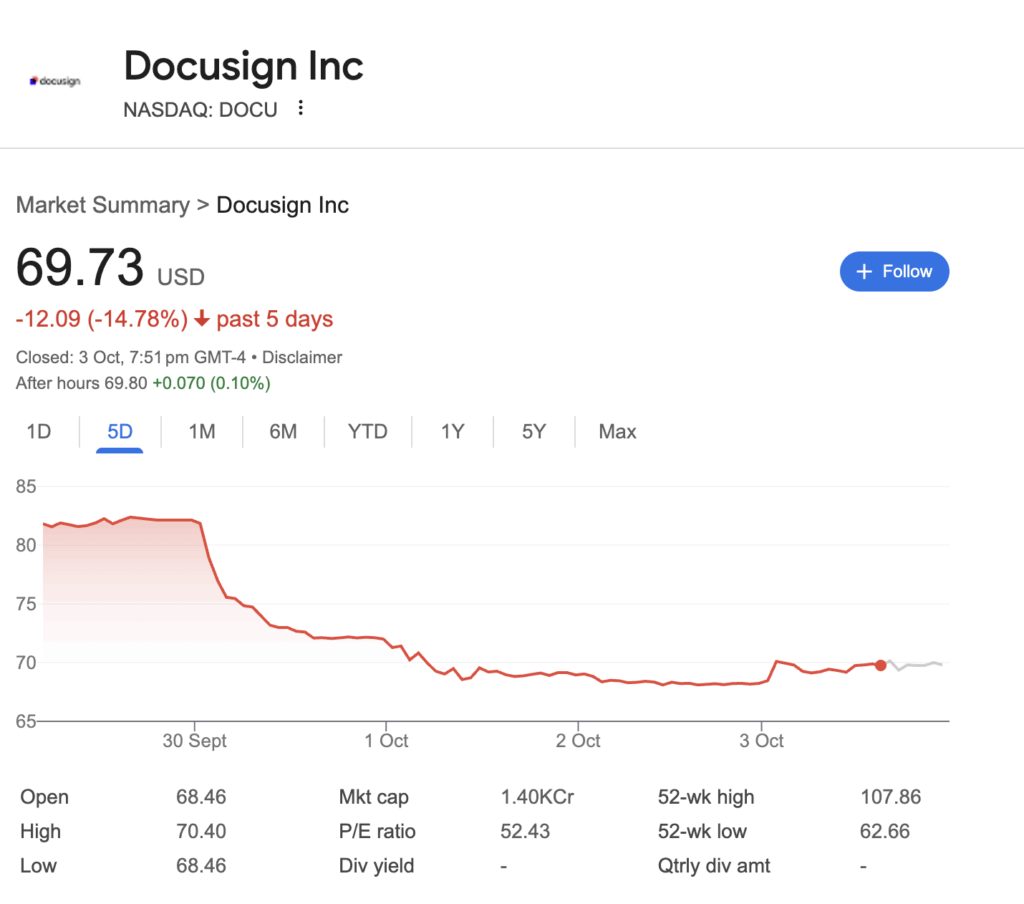This screenshot has width=1024, height=904.
Task: Follow Docusign Inc stock
Action: [x=894, y=272]
